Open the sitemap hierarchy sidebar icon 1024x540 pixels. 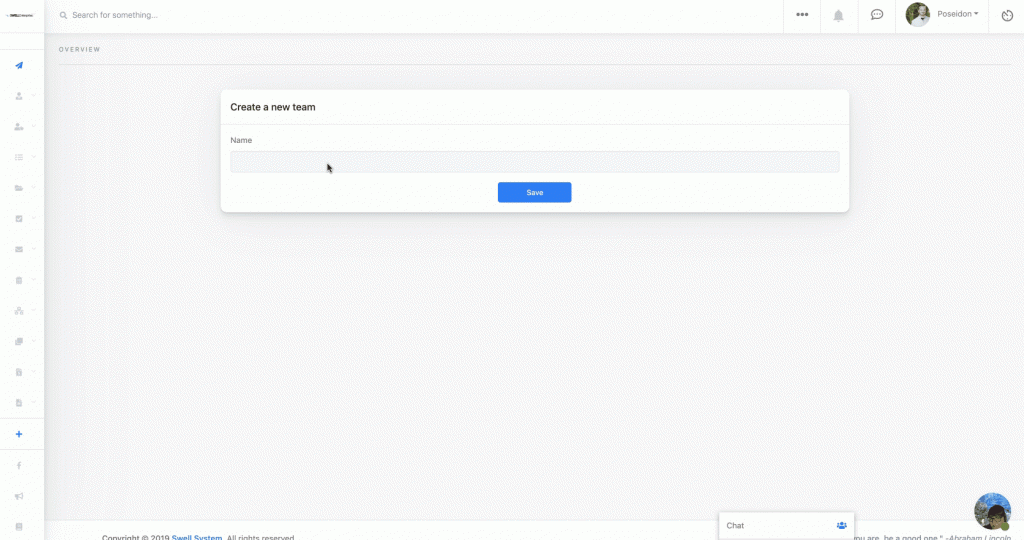click(x=19, y=311)
